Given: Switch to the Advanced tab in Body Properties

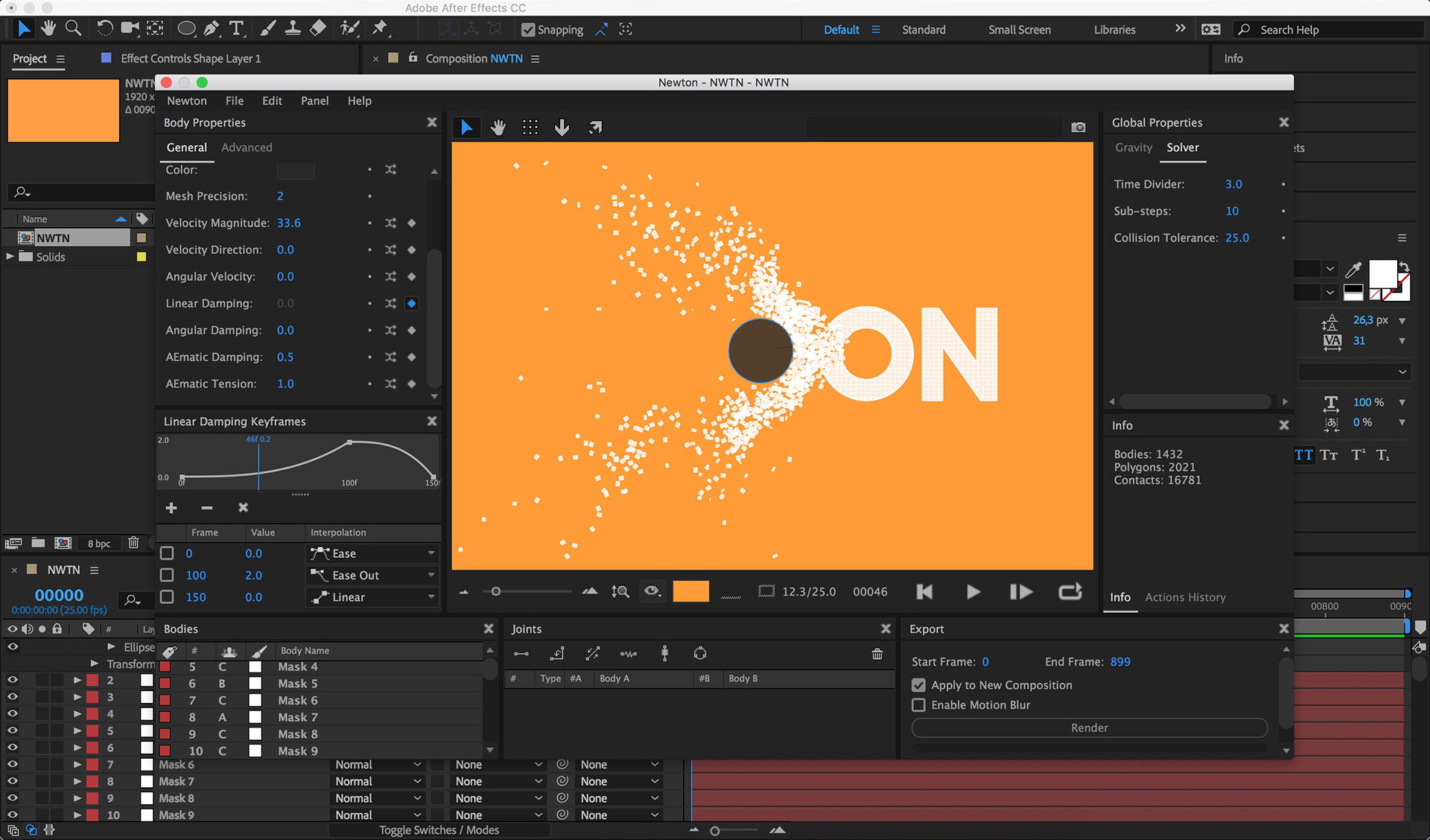Looking at the screenshot, I should coord(247,146).
